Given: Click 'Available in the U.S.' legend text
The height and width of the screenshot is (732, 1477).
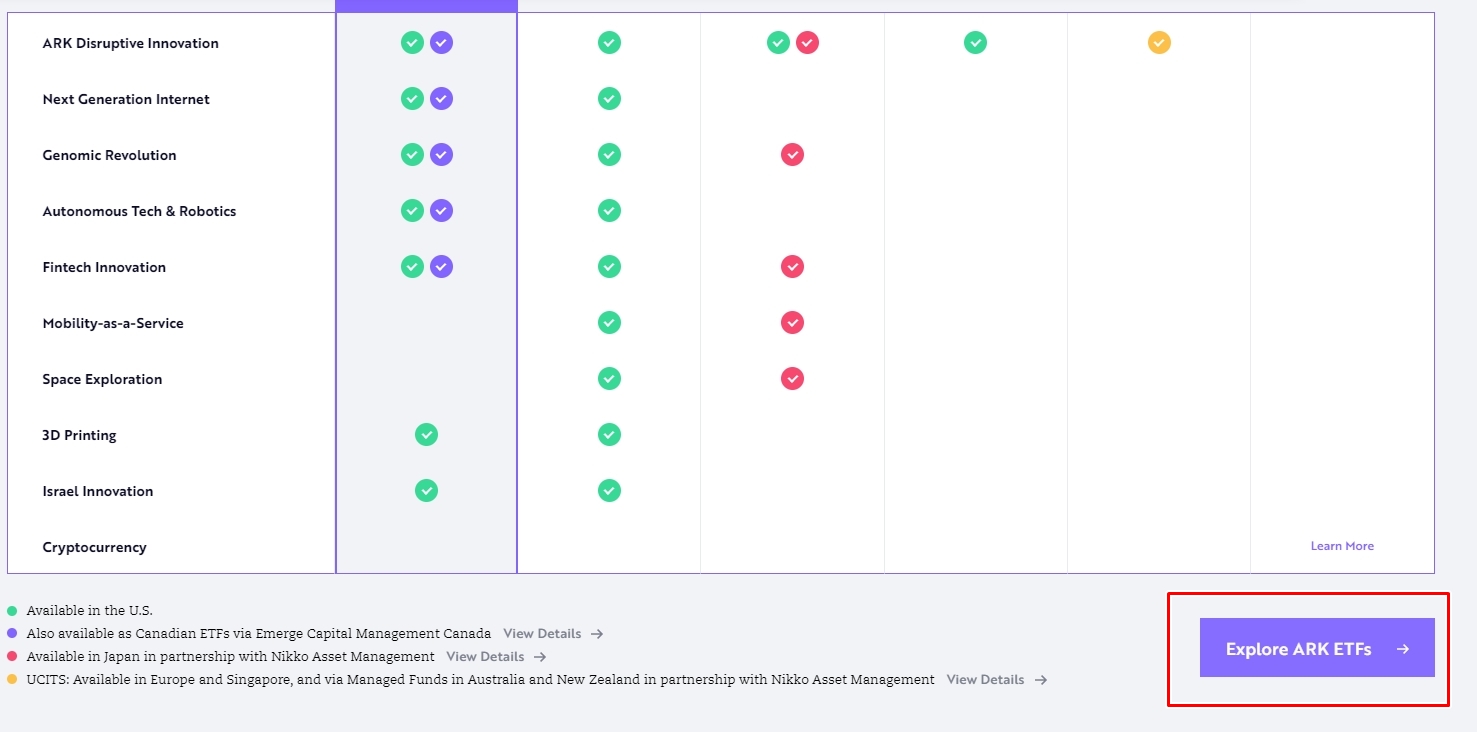Looking at the screenshot, I should (x=90, y=610).
